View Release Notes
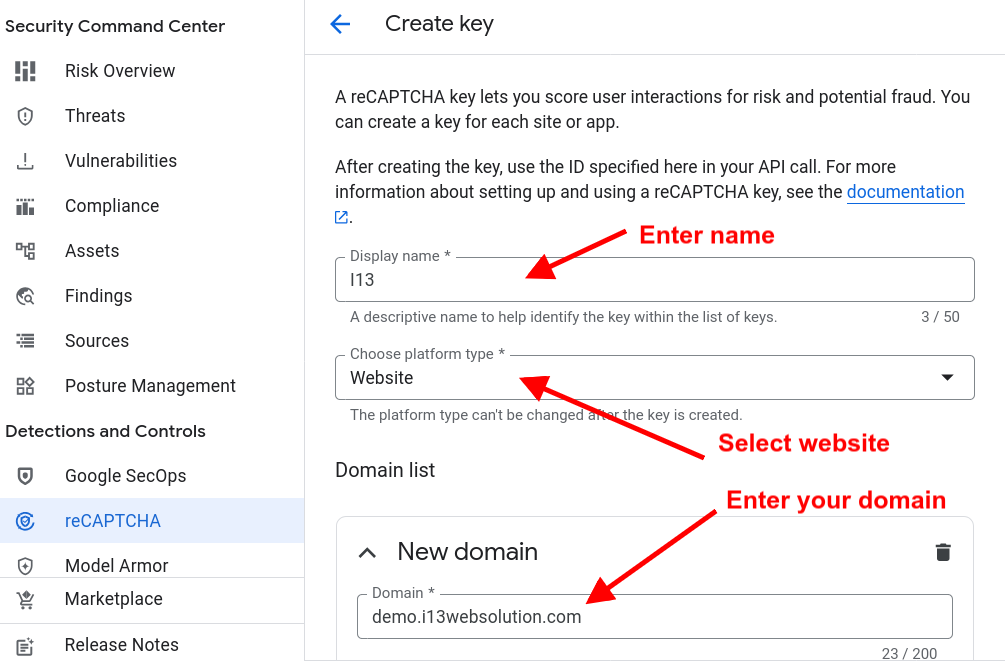The image size is (1005, 661). [x=121, y=645]
